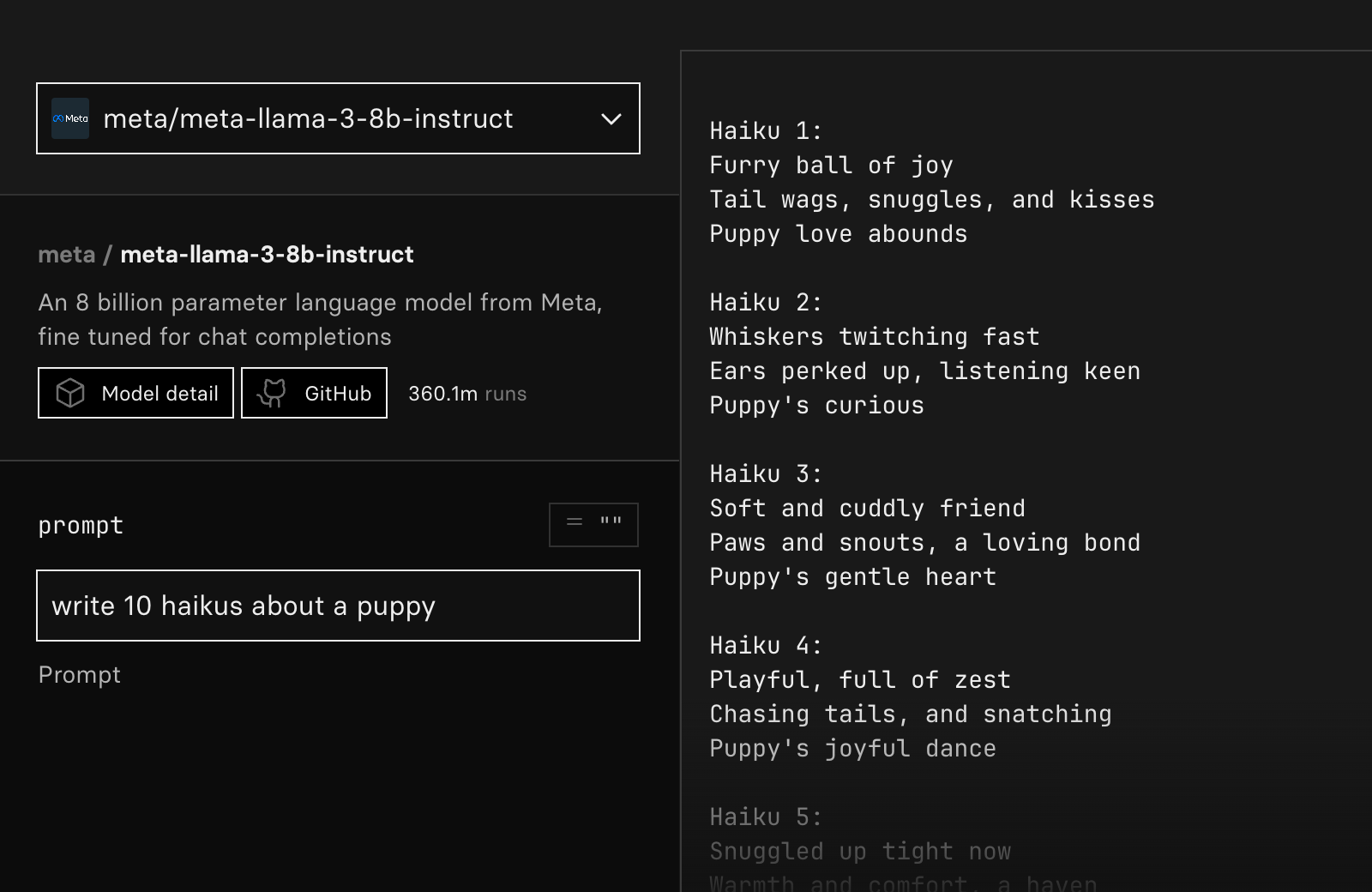This screenshot has height=892, width=1372.
Task: Click the 'prompt' field label
Action: pos(81,525)
